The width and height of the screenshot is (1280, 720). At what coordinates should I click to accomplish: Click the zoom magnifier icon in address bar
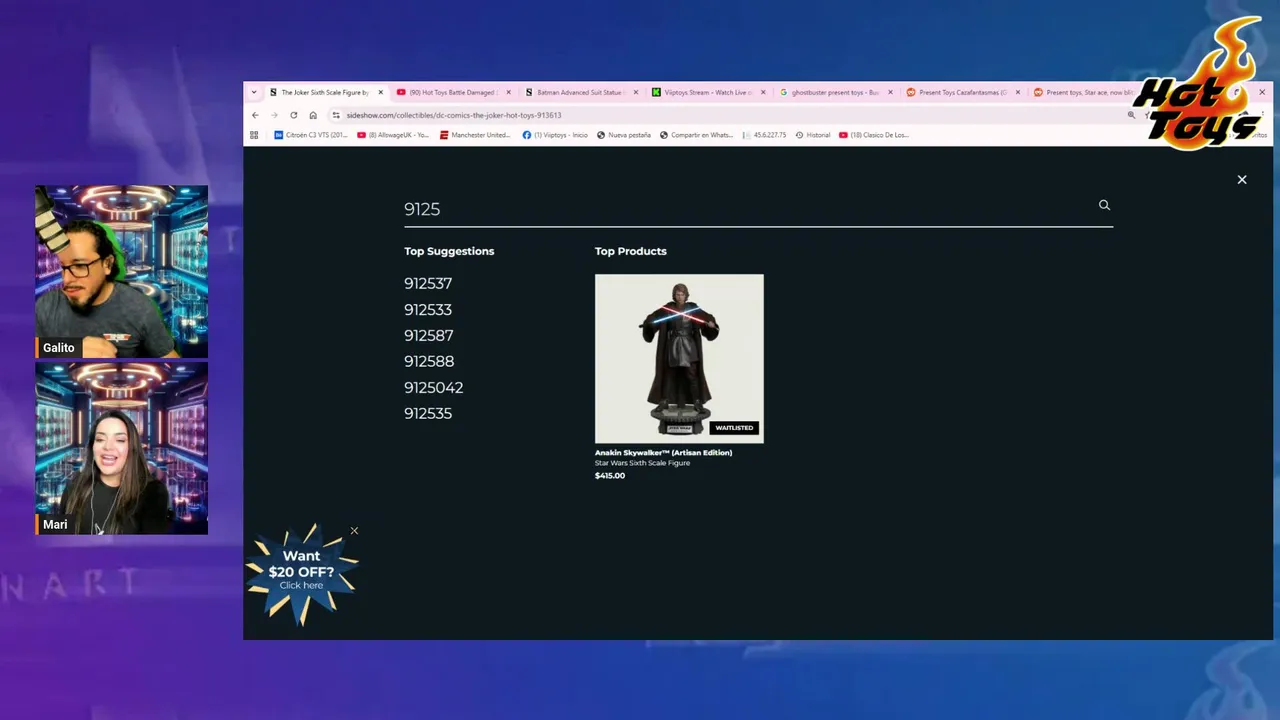click(1131, 115)
